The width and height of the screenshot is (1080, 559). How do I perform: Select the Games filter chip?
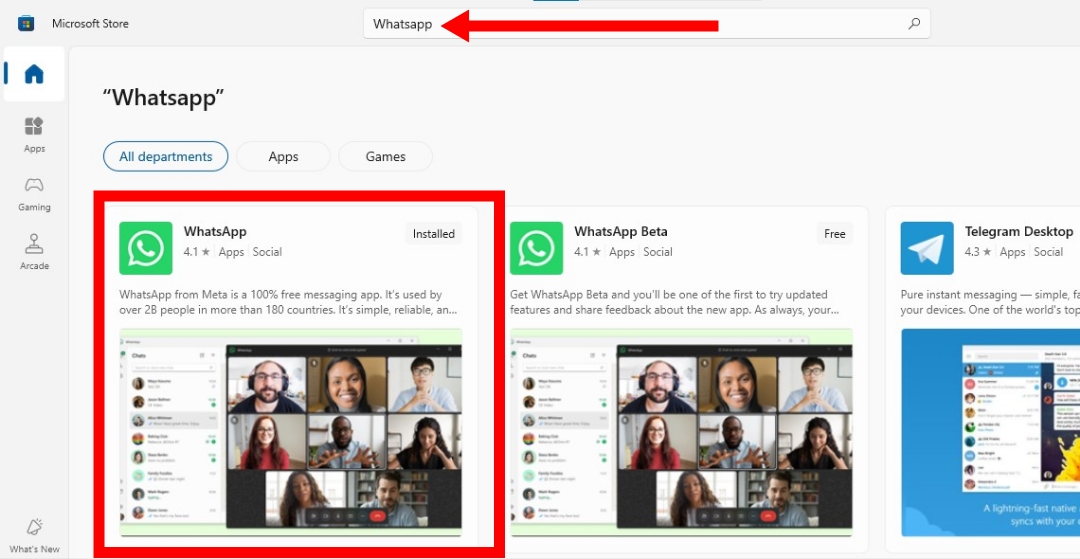coord(385,156)
